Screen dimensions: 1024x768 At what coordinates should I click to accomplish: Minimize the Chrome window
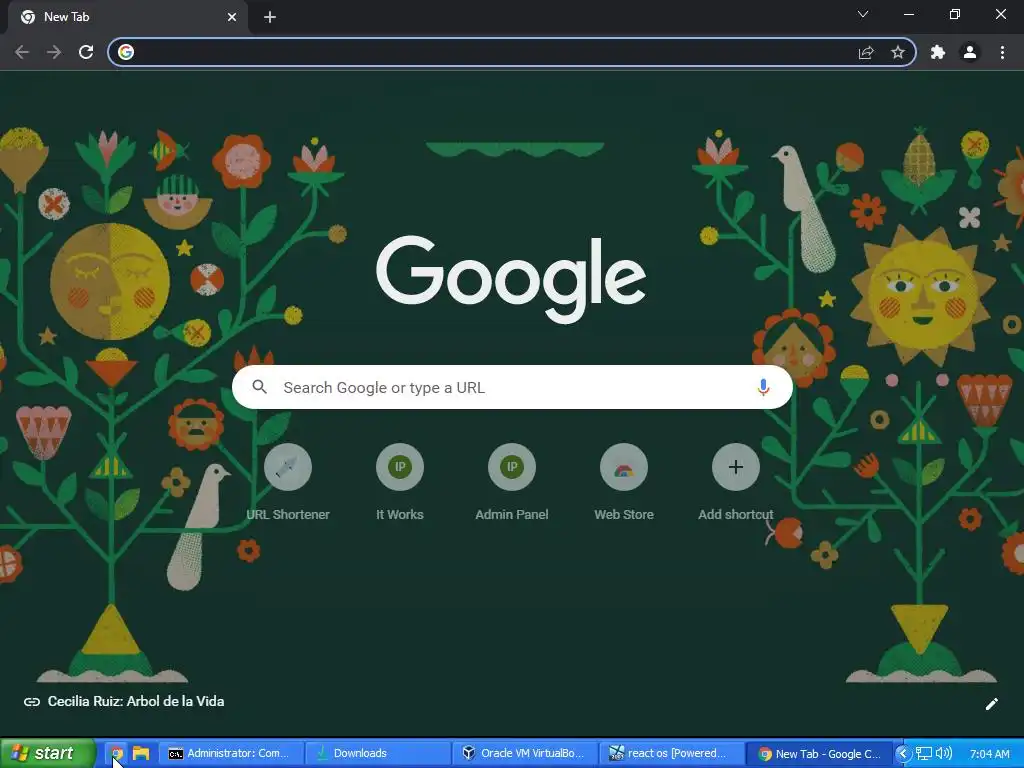tap(908, 14)
